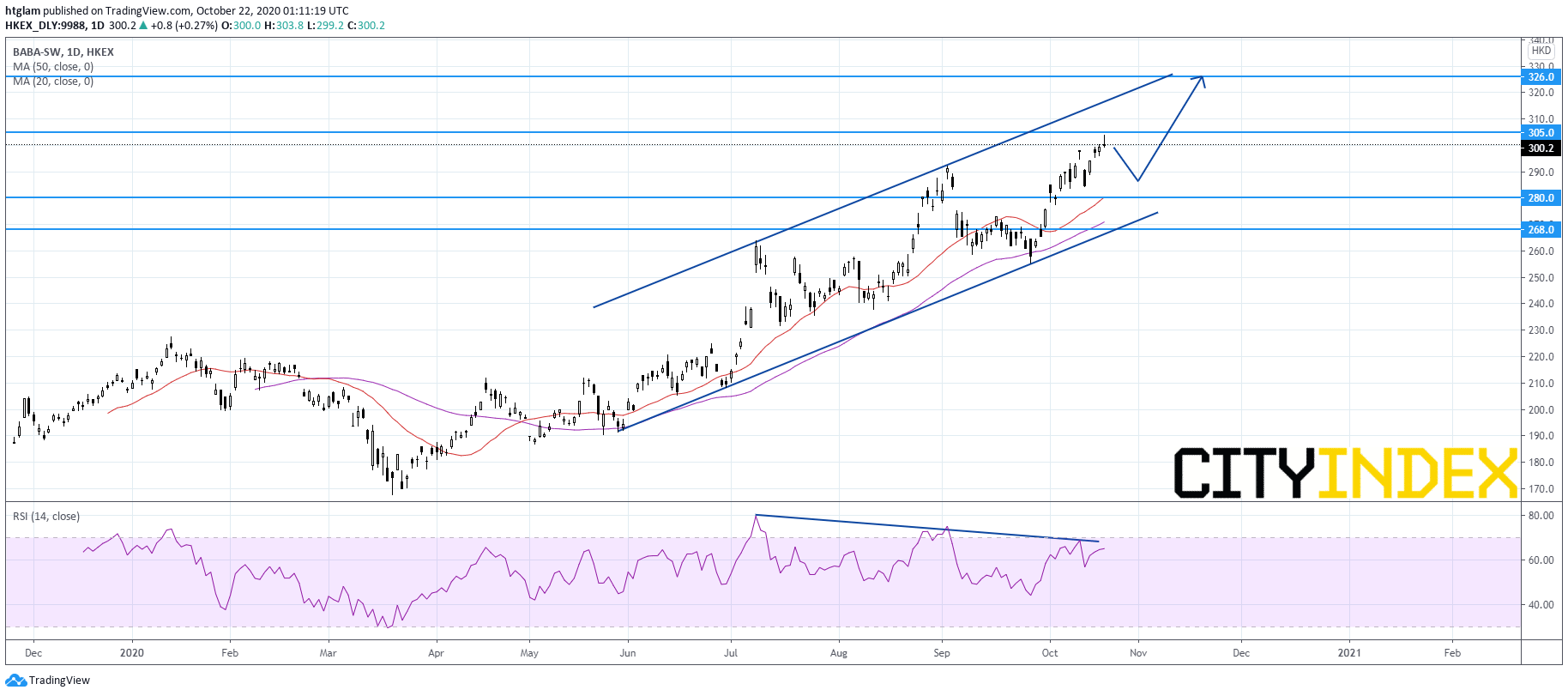Click the Nov label on time axis
The width and height of the screenshot is (1568, 696).
tap(1138, 653)
